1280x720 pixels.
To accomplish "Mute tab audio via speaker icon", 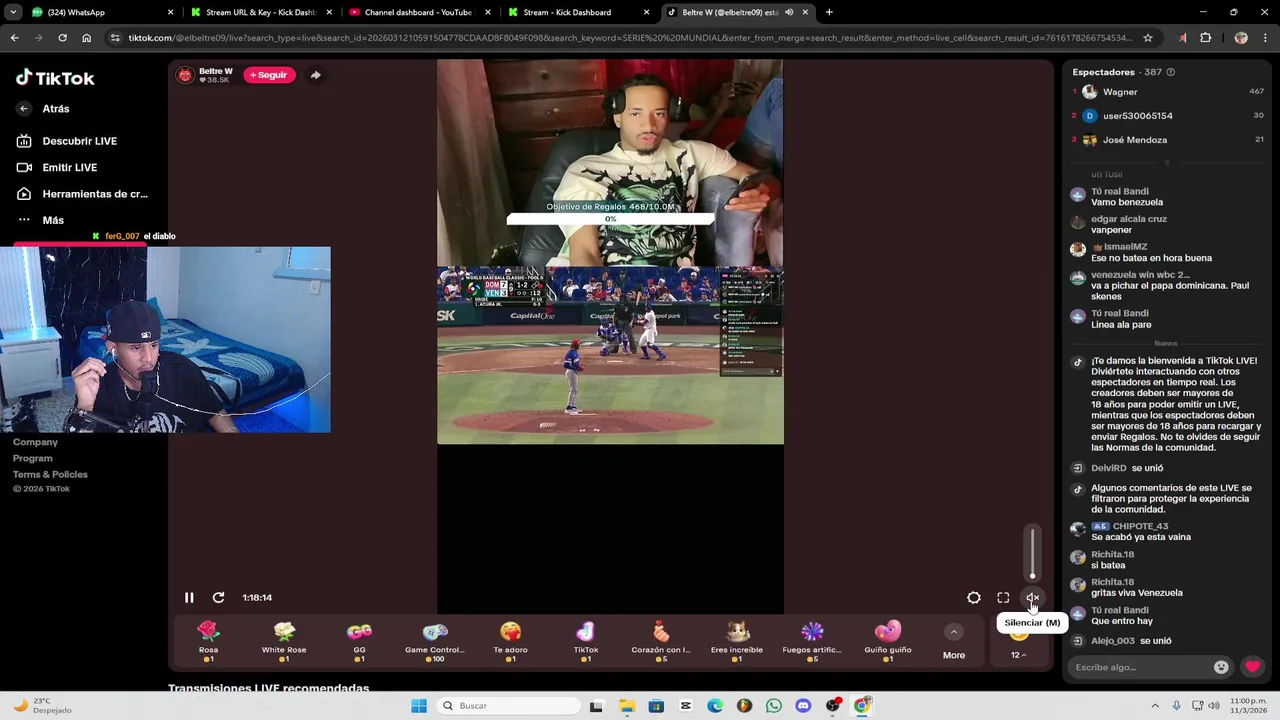I will (789, 12).
